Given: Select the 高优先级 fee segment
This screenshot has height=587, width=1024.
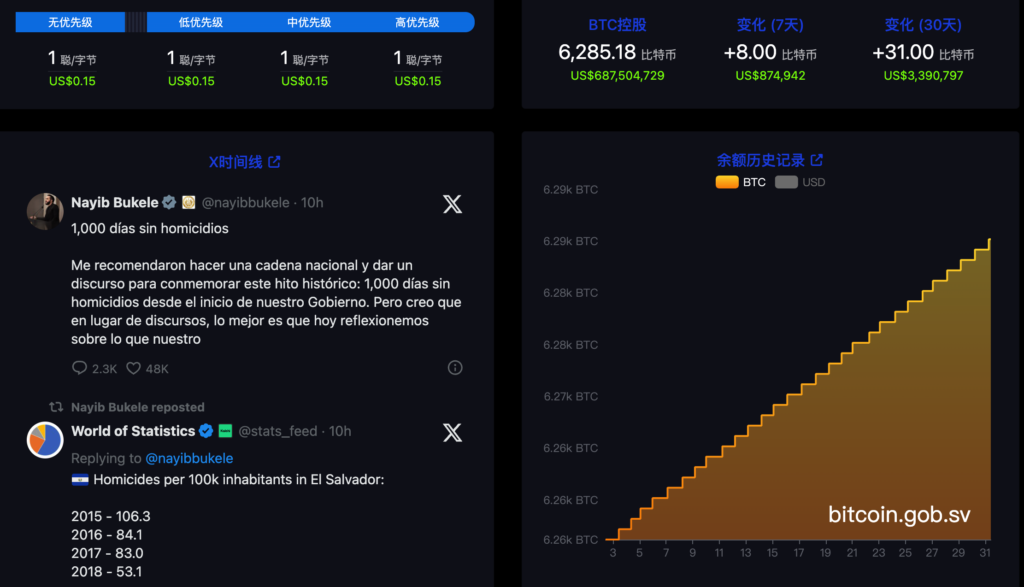Looking at the screenshot, I should (x=417, y=22).
